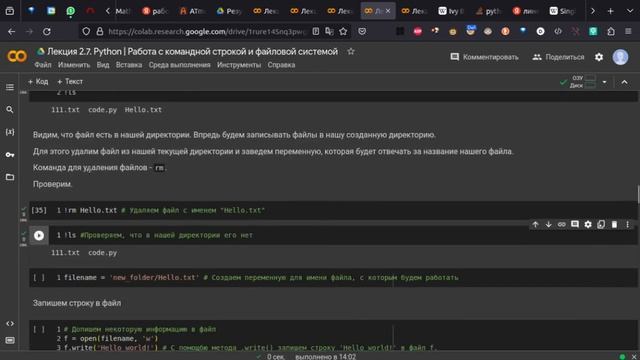Select the run bracket of cell [35]

pyautogui.click(x=39, y=210)
